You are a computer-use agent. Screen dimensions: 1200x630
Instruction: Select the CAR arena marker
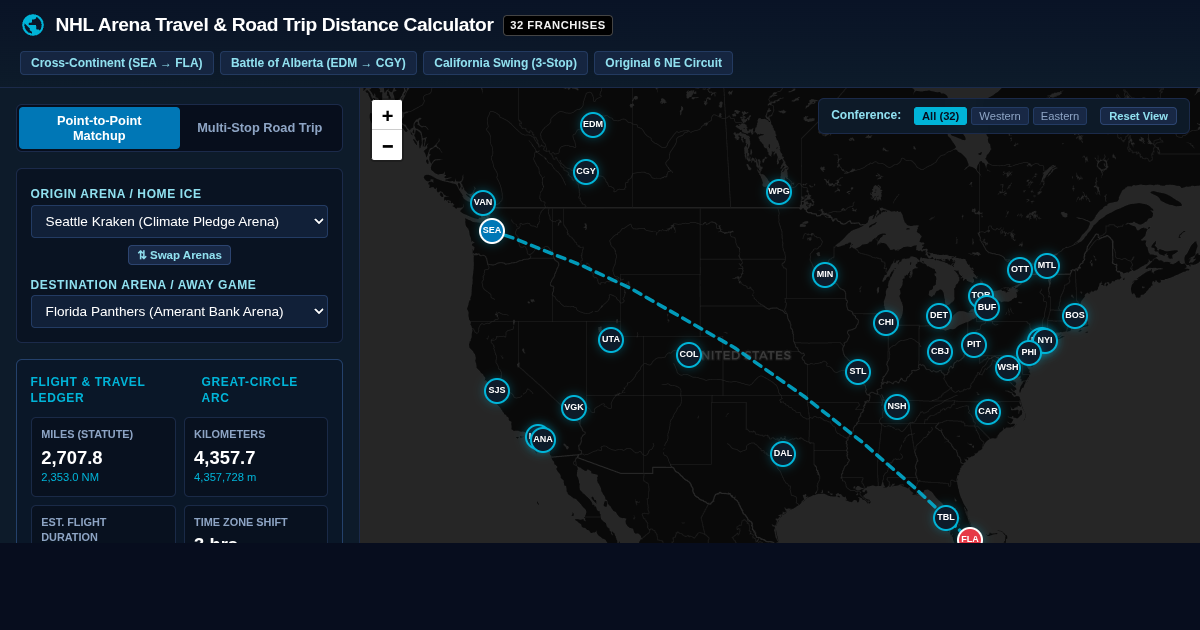pyautogui.click(x=988, y=412)
